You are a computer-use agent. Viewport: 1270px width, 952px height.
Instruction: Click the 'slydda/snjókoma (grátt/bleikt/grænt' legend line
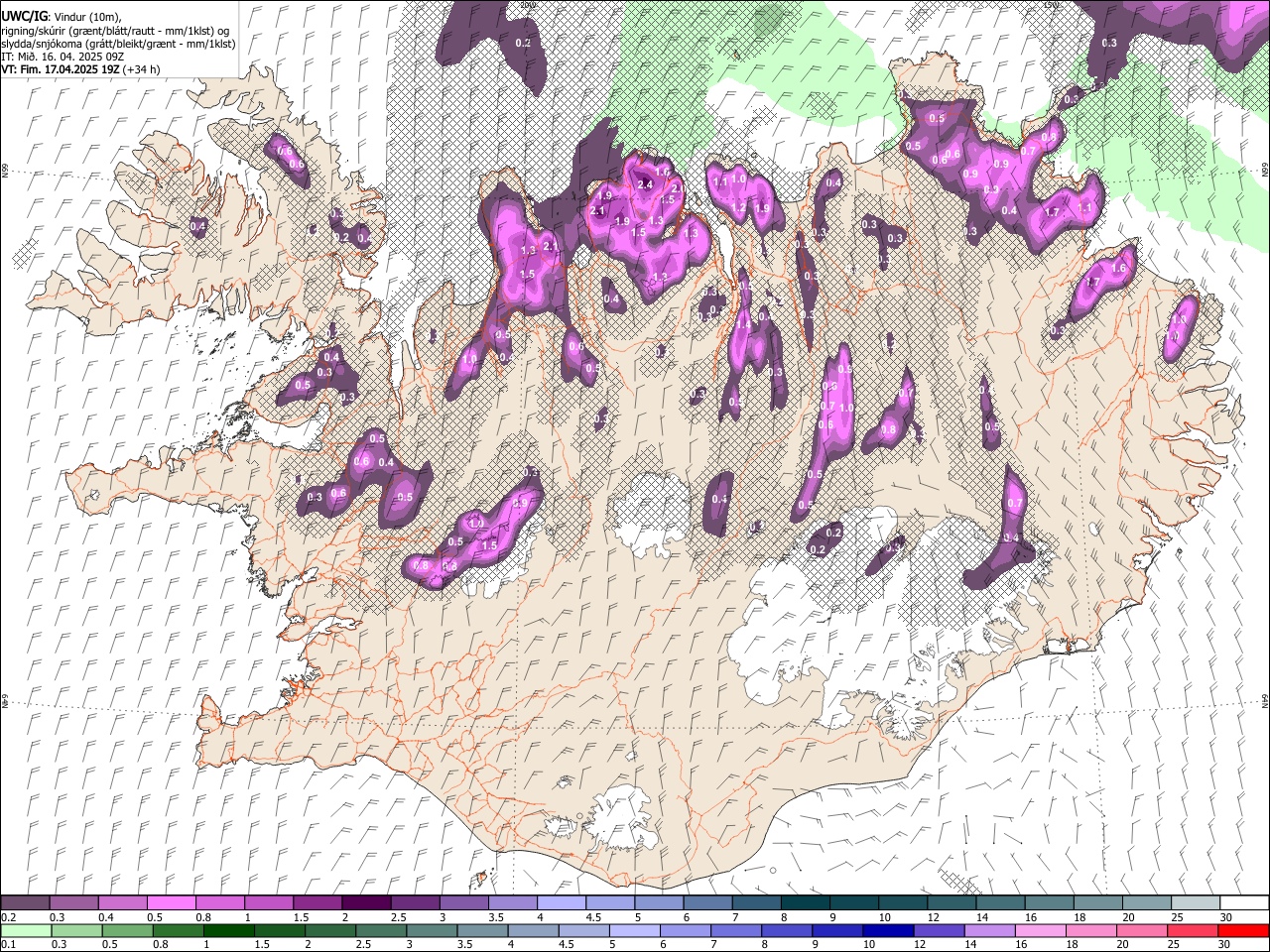(118, 44)
